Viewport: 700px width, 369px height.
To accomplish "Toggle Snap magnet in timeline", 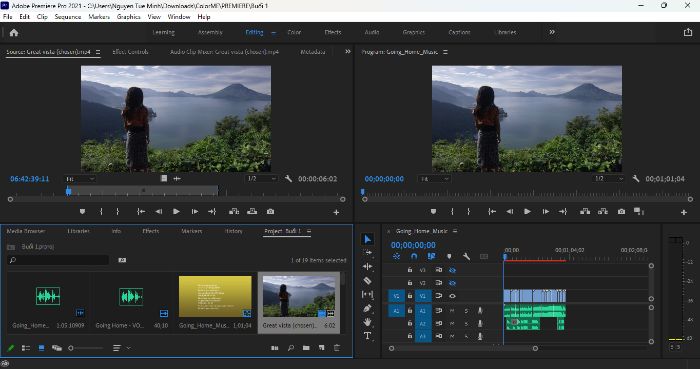I will (414, 256).
